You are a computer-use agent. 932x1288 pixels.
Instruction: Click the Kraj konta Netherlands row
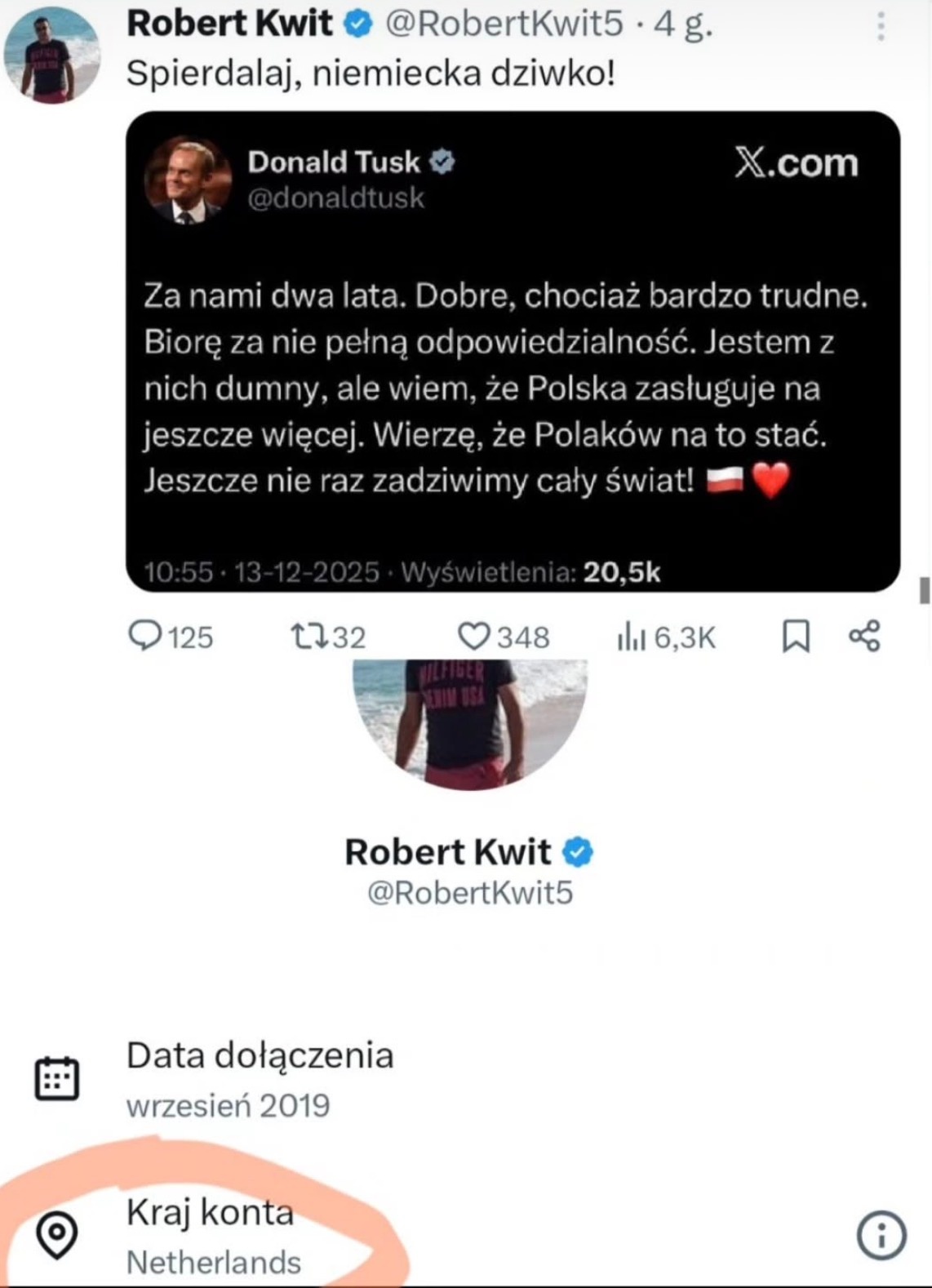tap(214, 1237)
